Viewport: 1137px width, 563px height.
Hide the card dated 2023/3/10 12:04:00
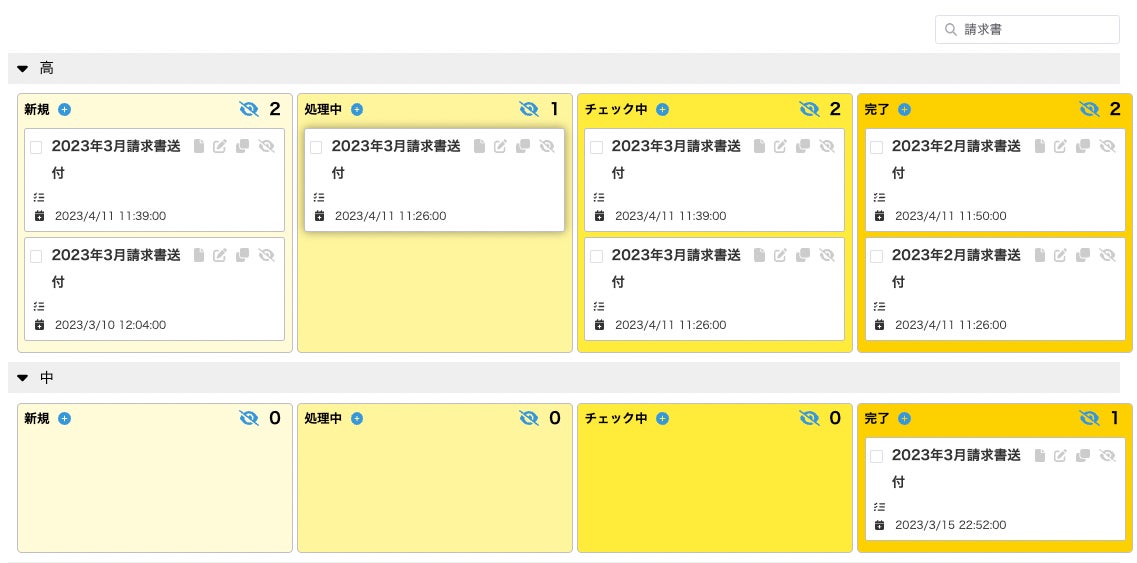266,255
